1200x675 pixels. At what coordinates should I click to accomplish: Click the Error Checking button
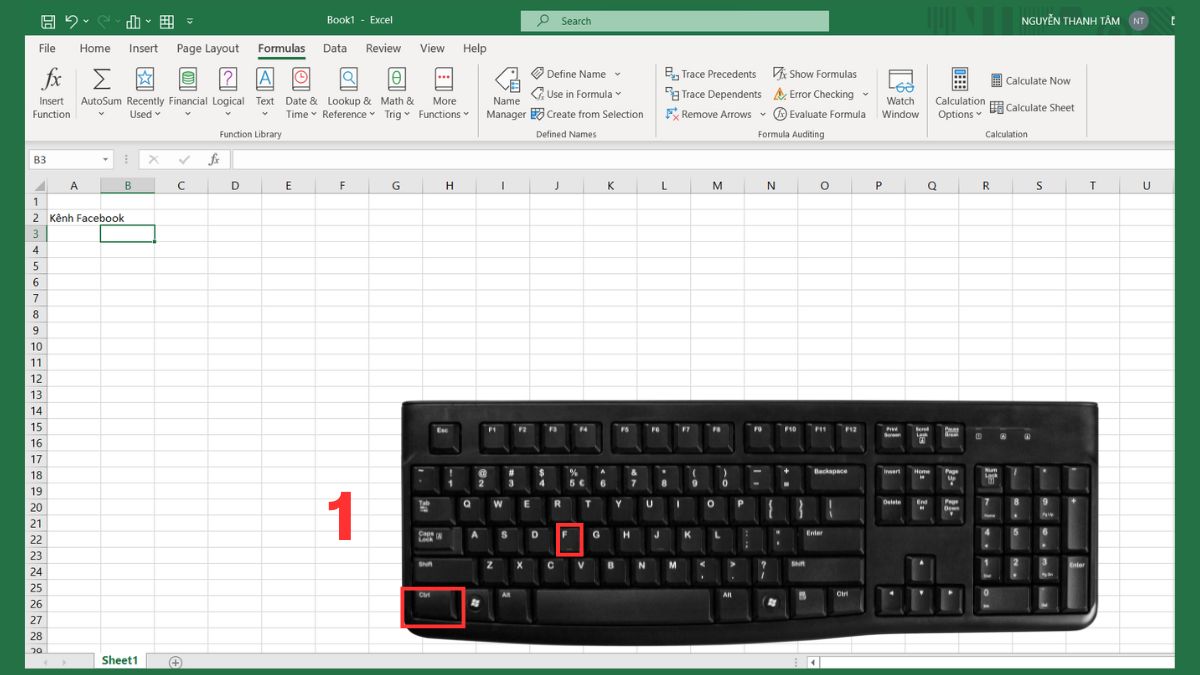pyautogui.click(x=814, y=94)
